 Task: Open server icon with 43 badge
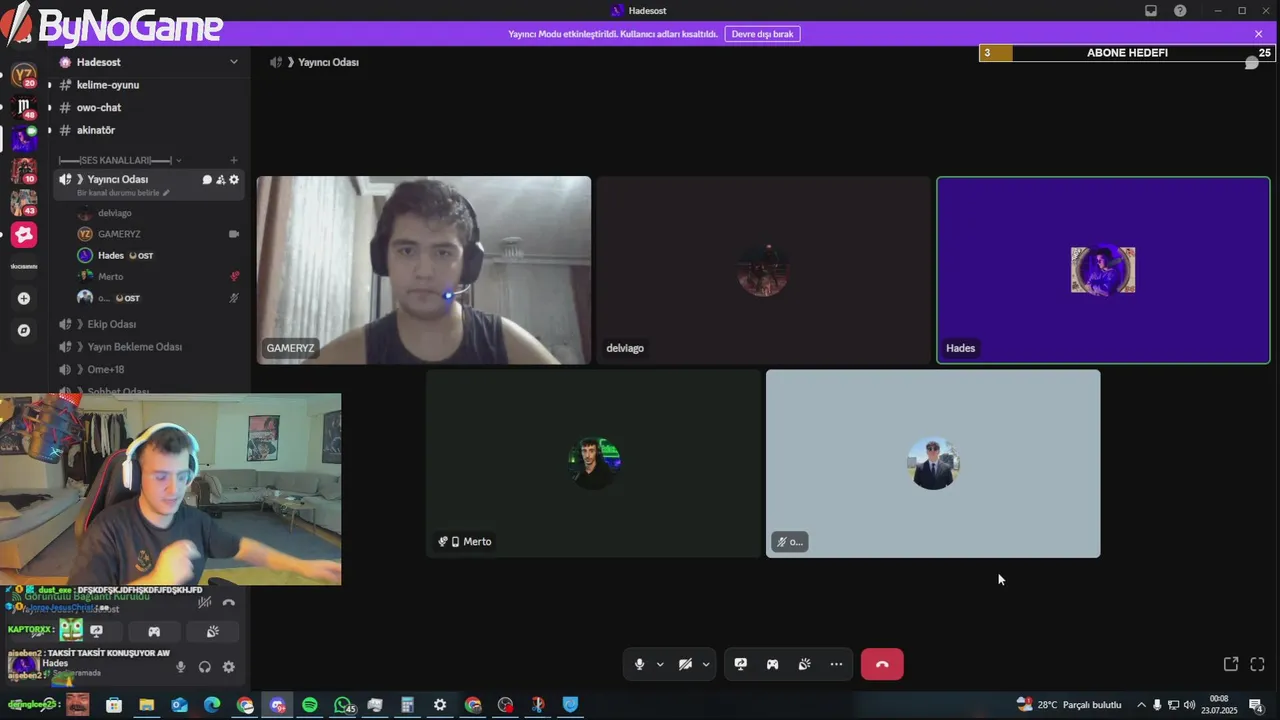point(24,203)
